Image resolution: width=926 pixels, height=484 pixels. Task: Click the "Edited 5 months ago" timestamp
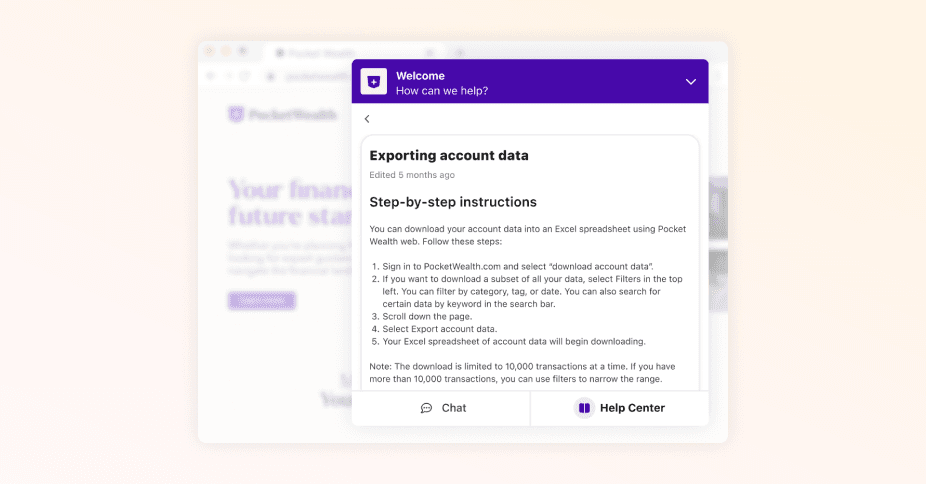click(x=412, y=175)
